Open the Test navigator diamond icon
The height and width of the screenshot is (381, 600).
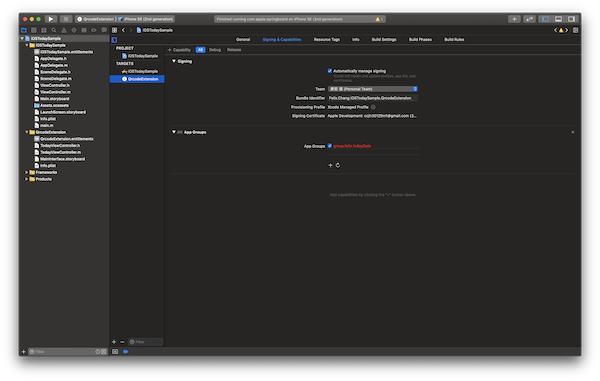[74, 30]
